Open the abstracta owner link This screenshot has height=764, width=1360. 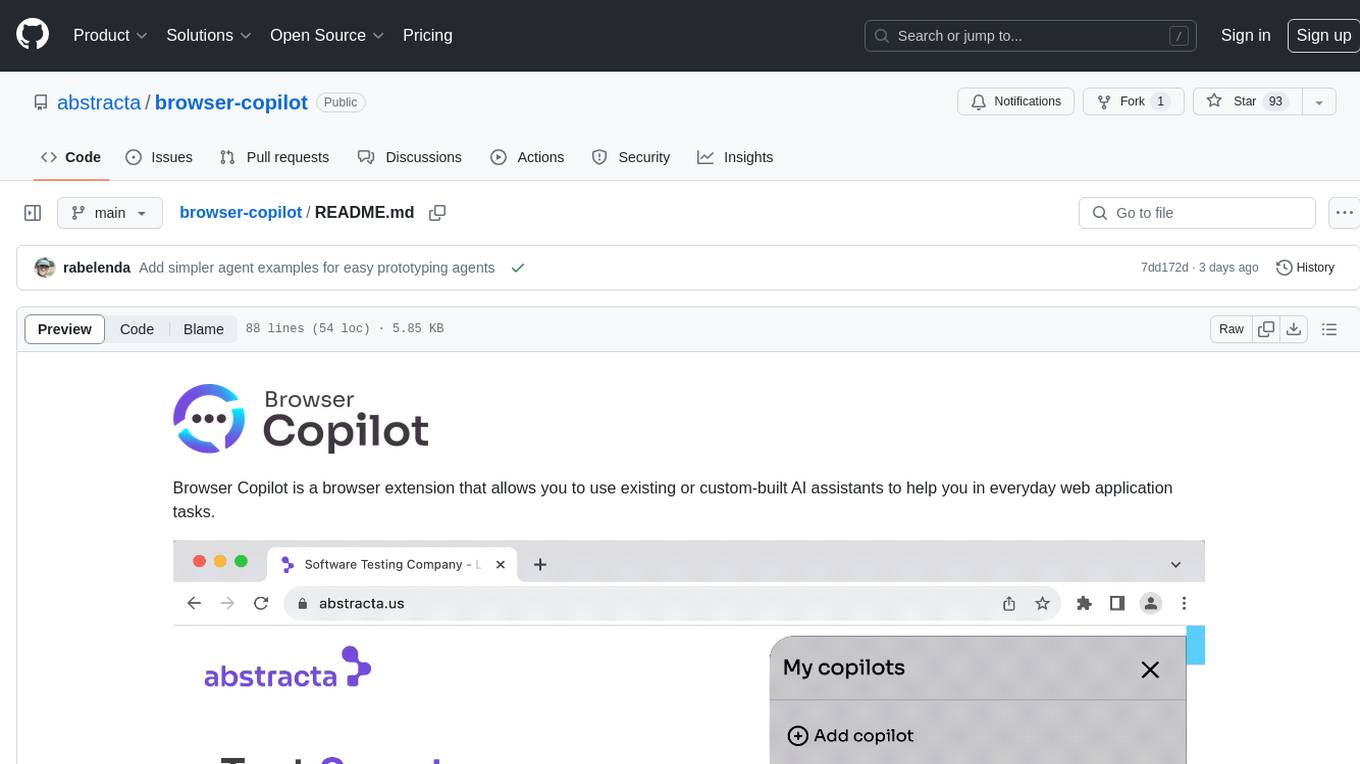point(99,102)
